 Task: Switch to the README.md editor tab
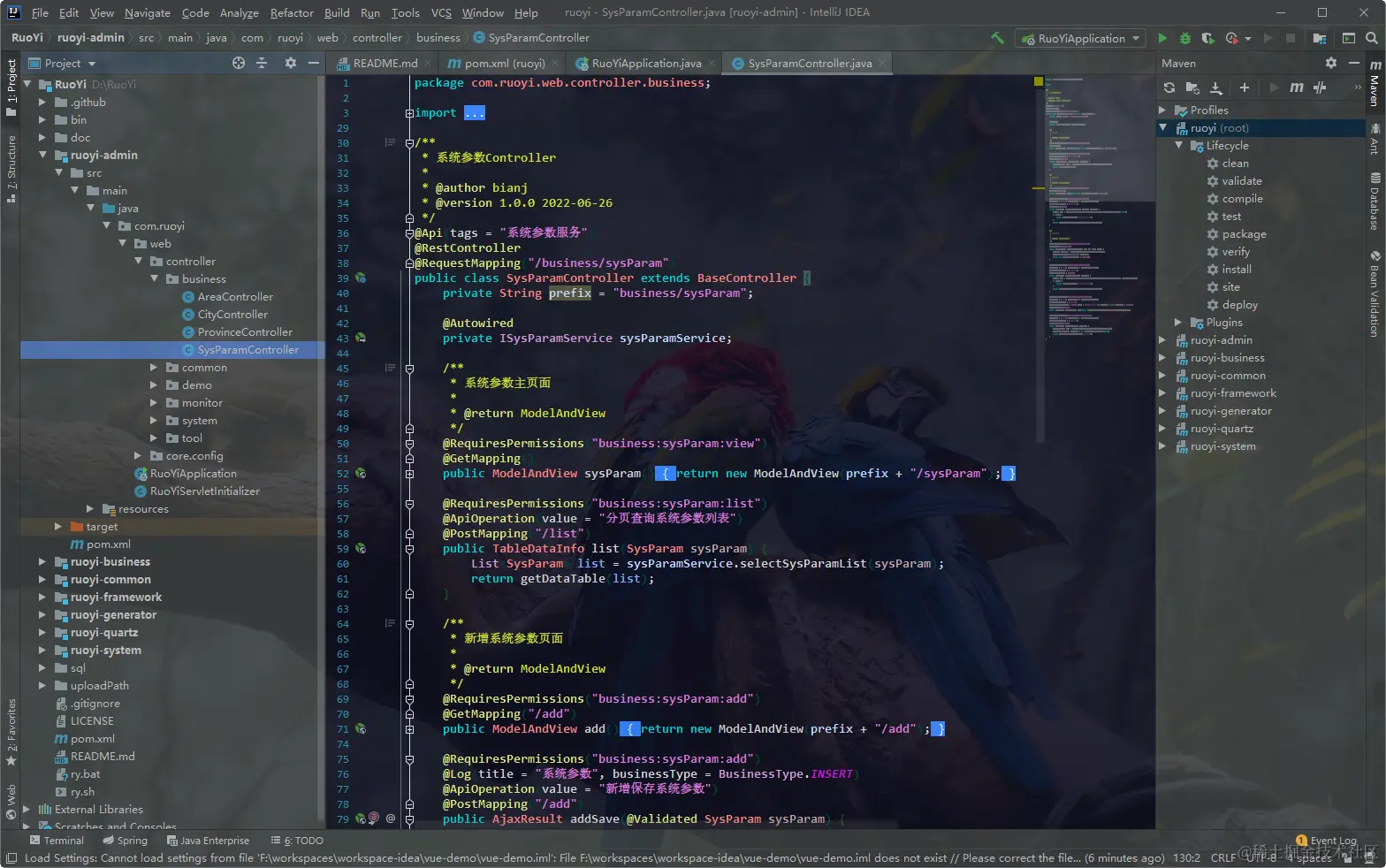(385, 63)
